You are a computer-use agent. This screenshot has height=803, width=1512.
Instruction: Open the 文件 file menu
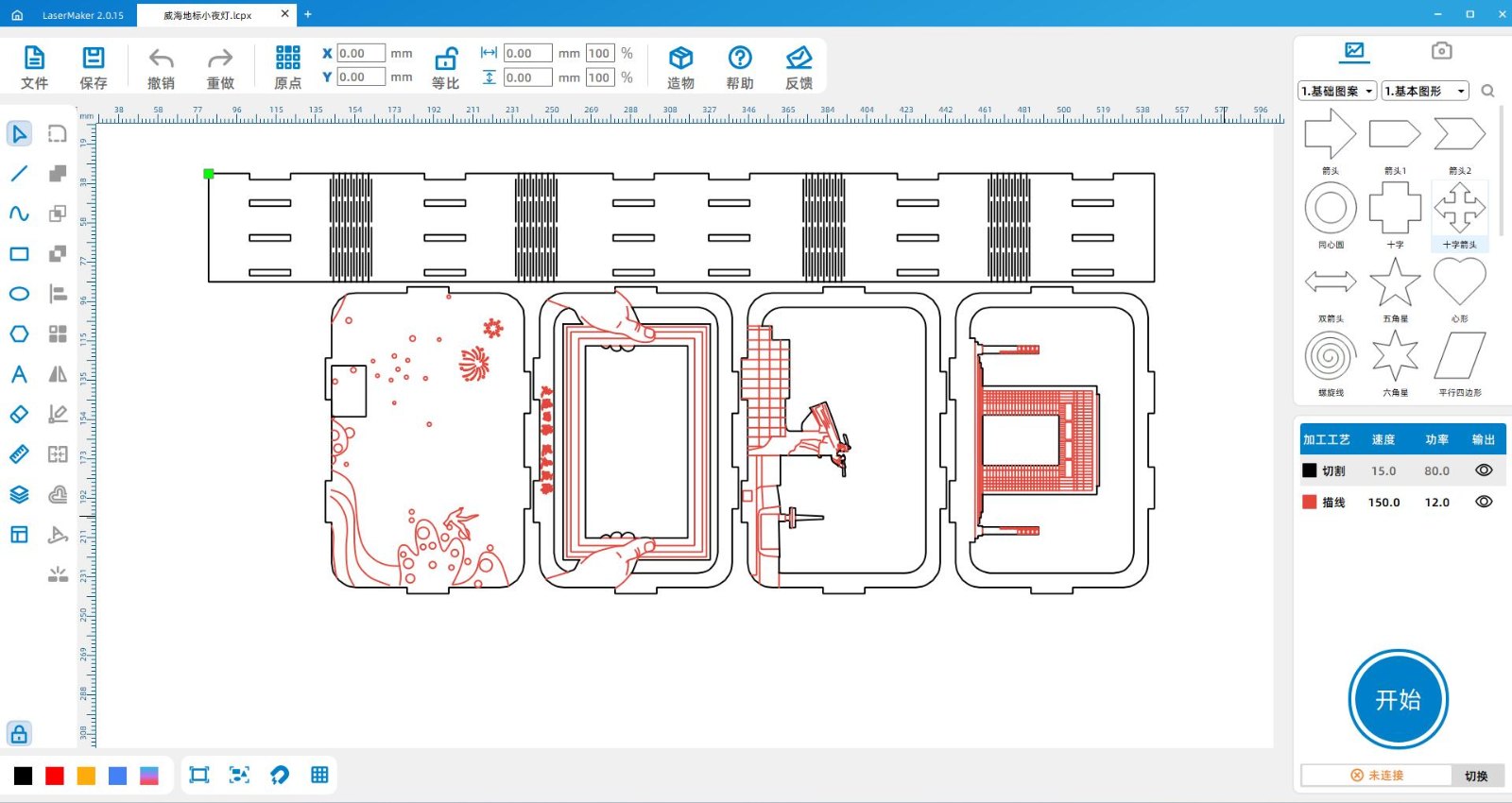(x=34, y=59)
